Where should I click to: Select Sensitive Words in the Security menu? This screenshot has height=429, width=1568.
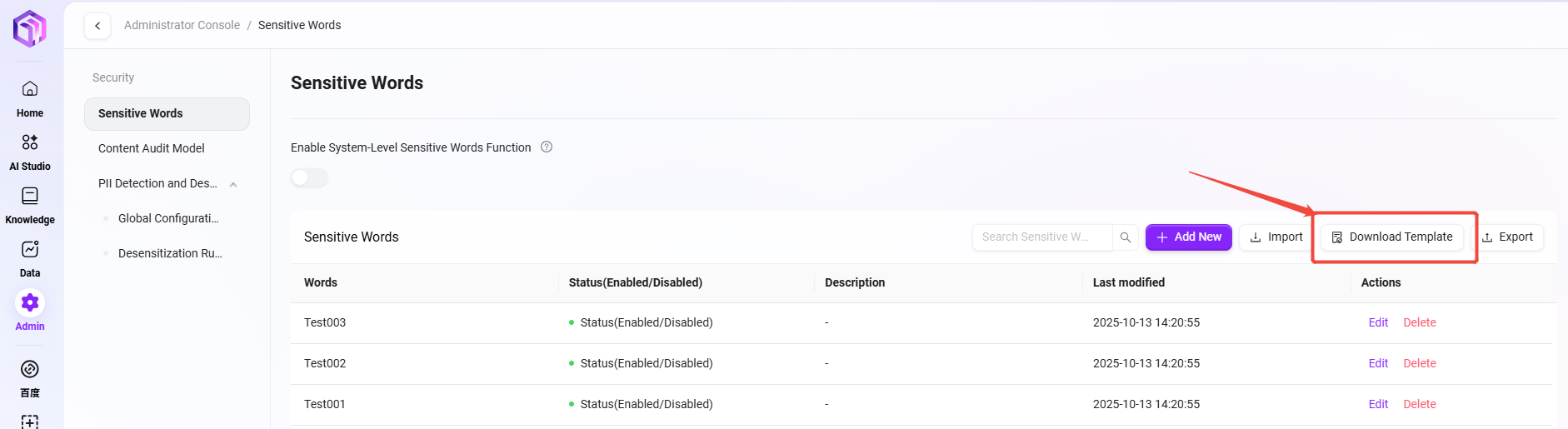pyautogui.click(x=167, y=114)
